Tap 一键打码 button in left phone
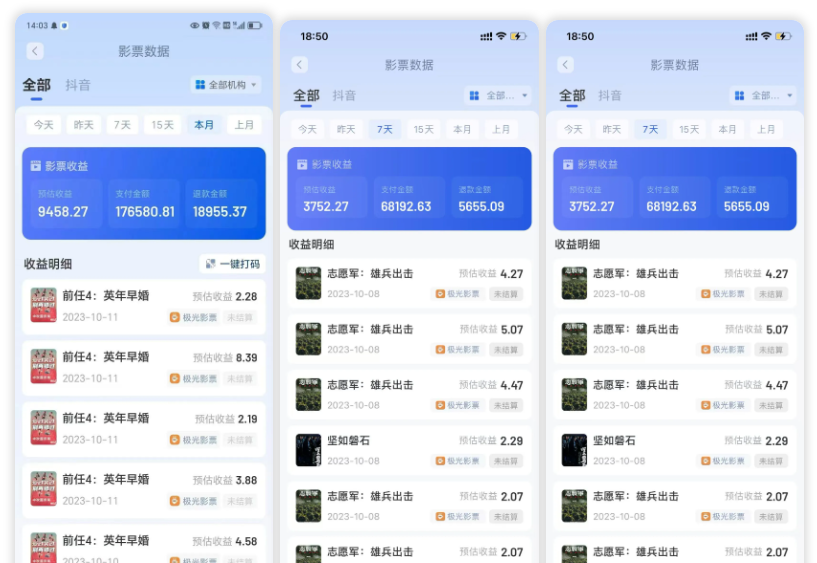The height and width of the screenshot is (563, 817). (232, 264)
